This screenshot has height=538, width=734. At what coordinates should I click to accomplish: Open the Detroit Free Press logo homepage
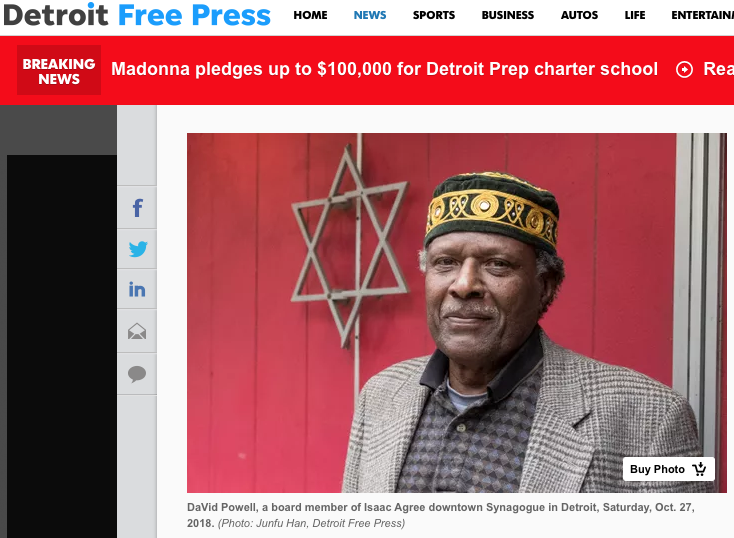coord(137,15)
